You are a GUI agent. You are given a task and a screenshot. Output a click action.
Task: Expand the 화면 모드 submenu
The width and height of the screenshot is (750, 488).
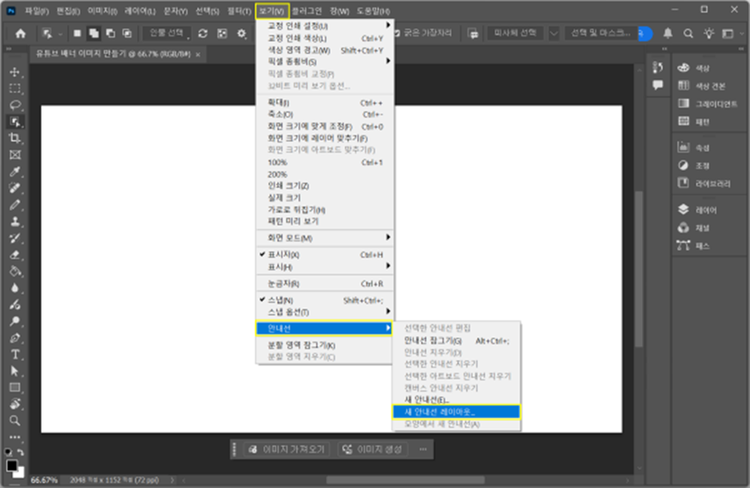[324, 238]
